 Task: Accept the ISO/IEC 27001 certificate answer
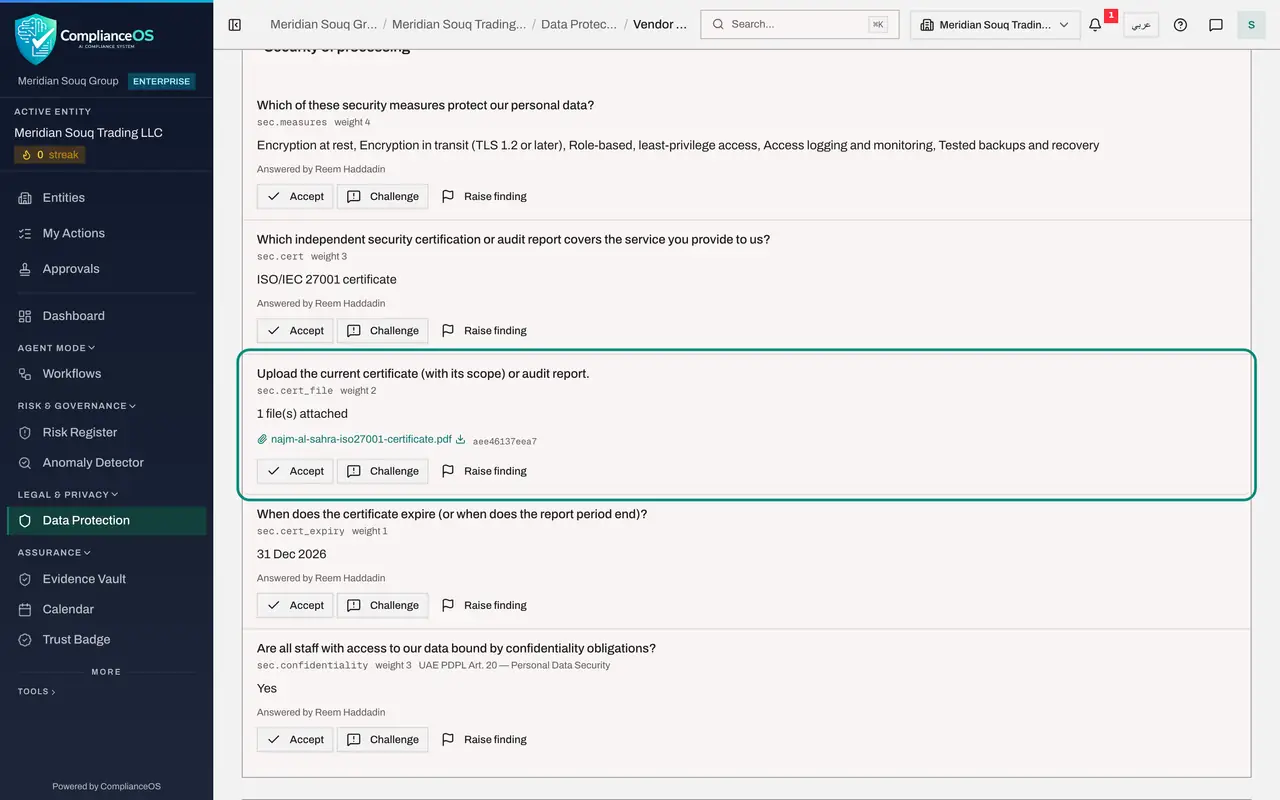pyautogui.click(x=295, y=330)
